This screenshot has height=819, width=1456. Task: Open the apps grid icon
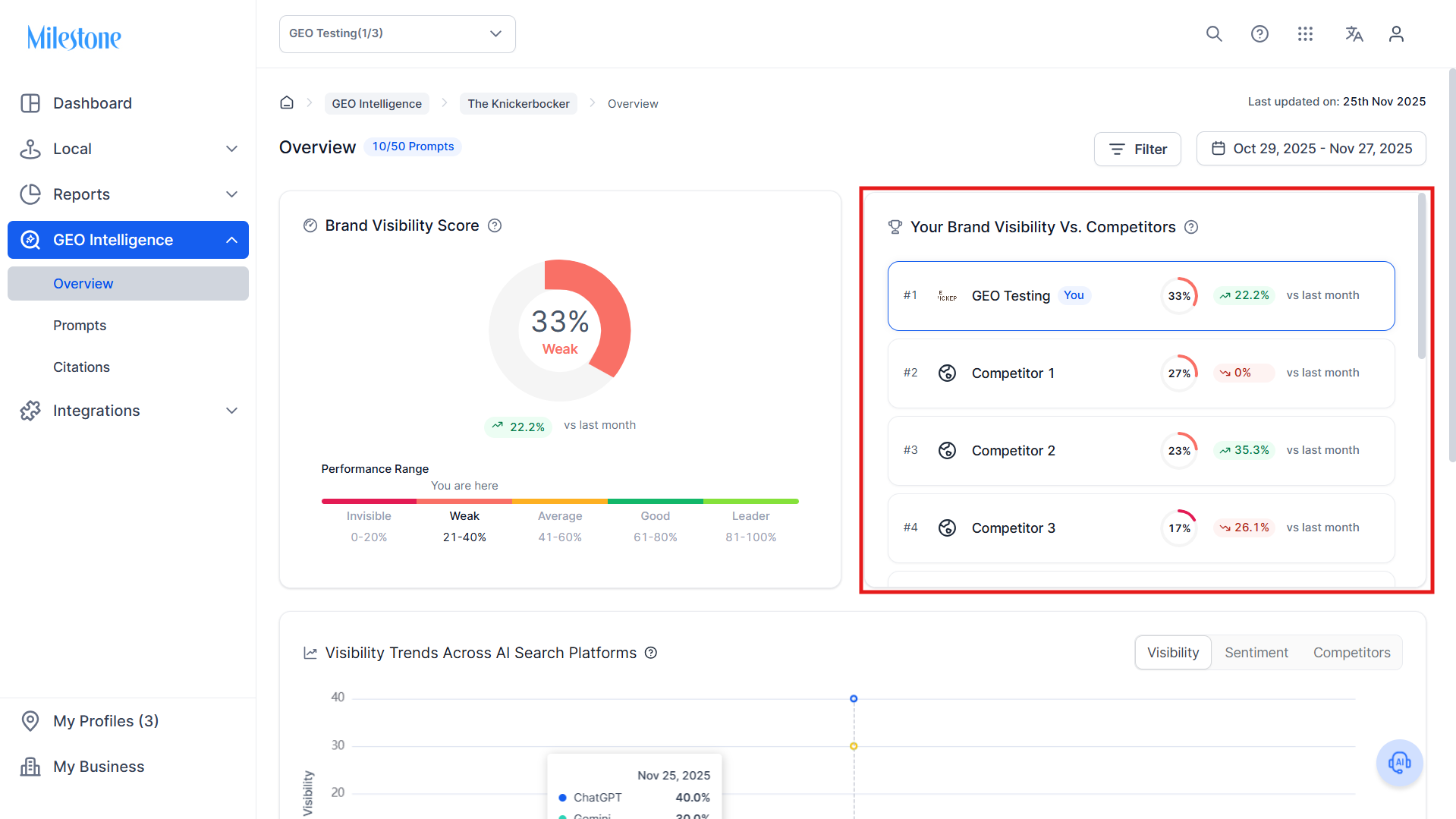pos(1305,34)
